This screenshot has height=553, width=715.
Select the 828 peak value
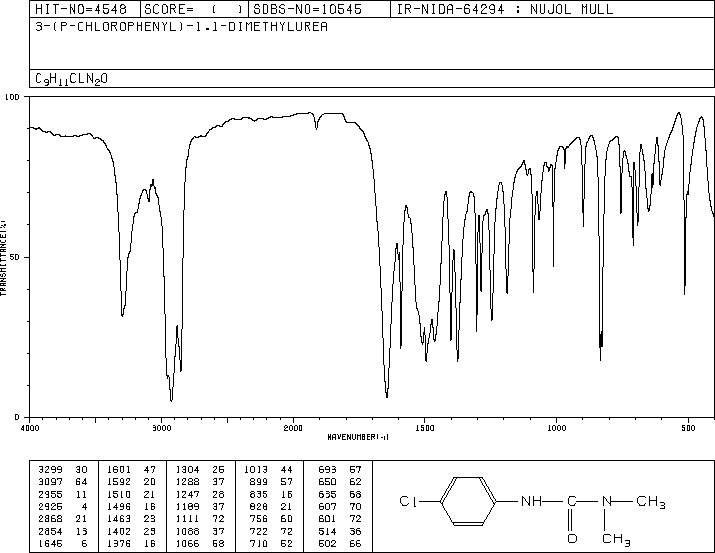point(259,506)
